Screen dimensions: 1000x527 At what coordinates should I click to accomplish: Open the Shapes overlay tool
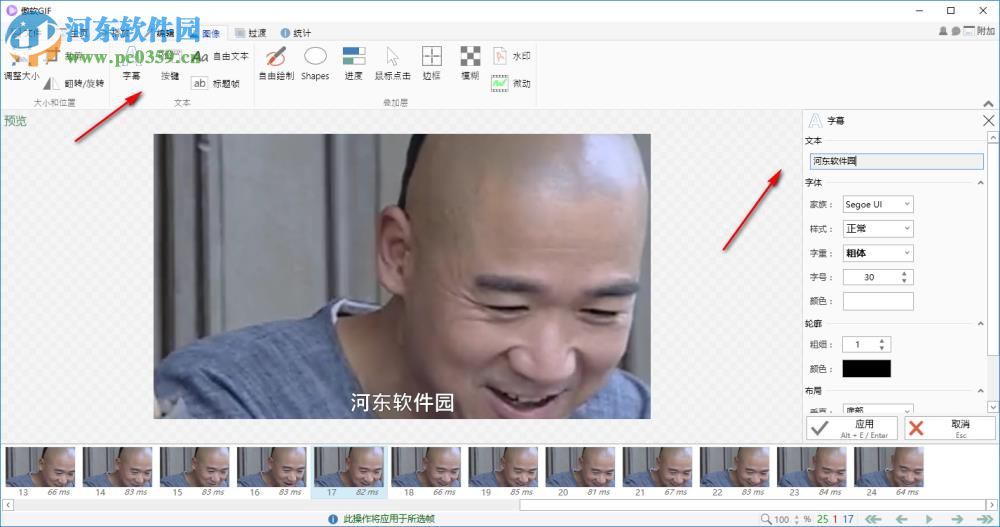[x=315, y=64]
